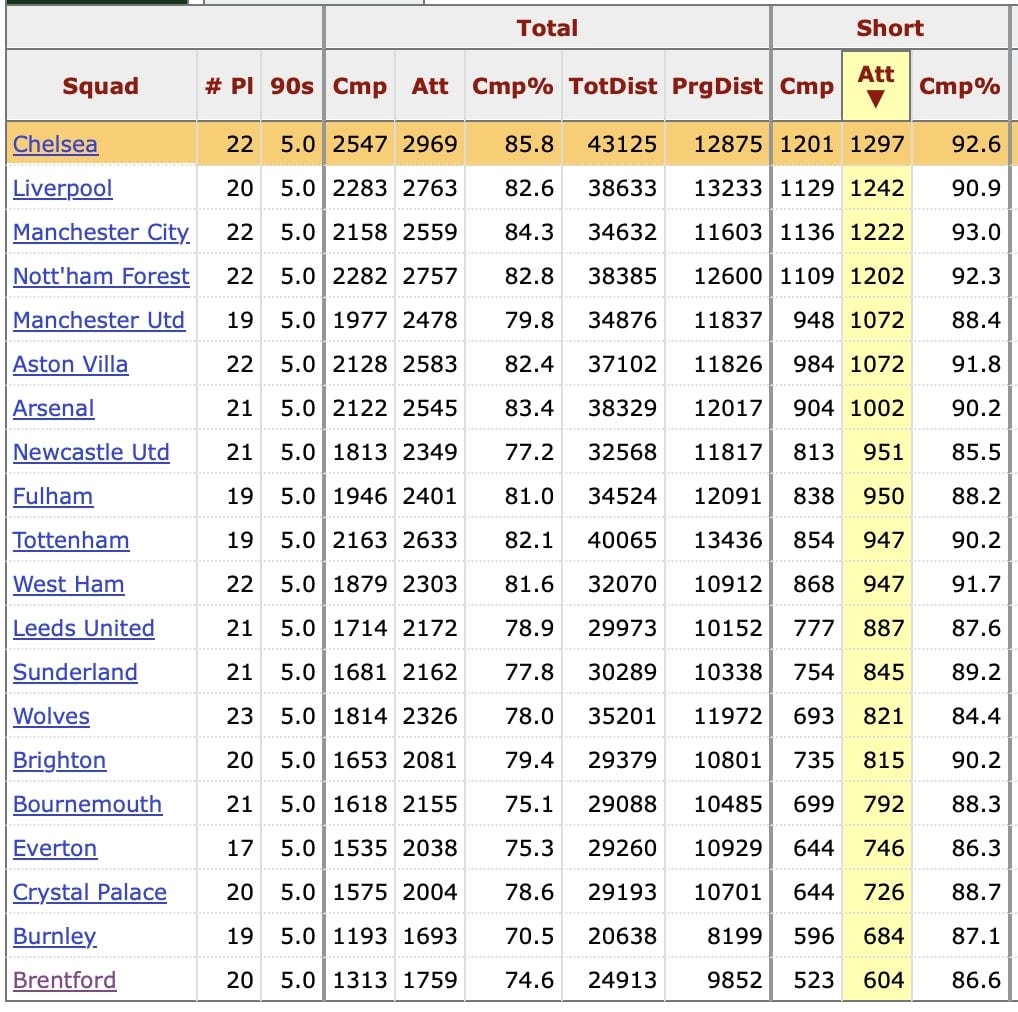This screenshot has height=1012, width=1018.
Task: Select Fulham's short Cmp value 838
Action: (x=813, y=497)
